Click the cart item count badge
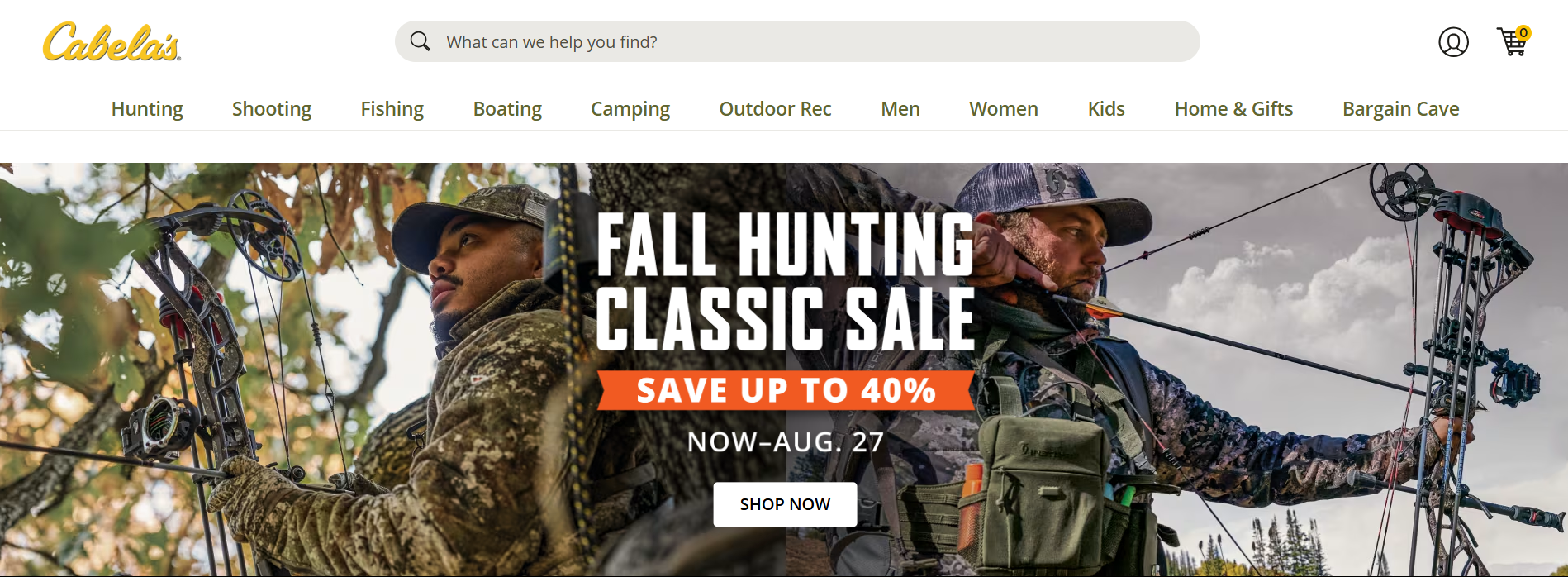Viewport: 1568px width, 577px height. [x=1523, y=33]
